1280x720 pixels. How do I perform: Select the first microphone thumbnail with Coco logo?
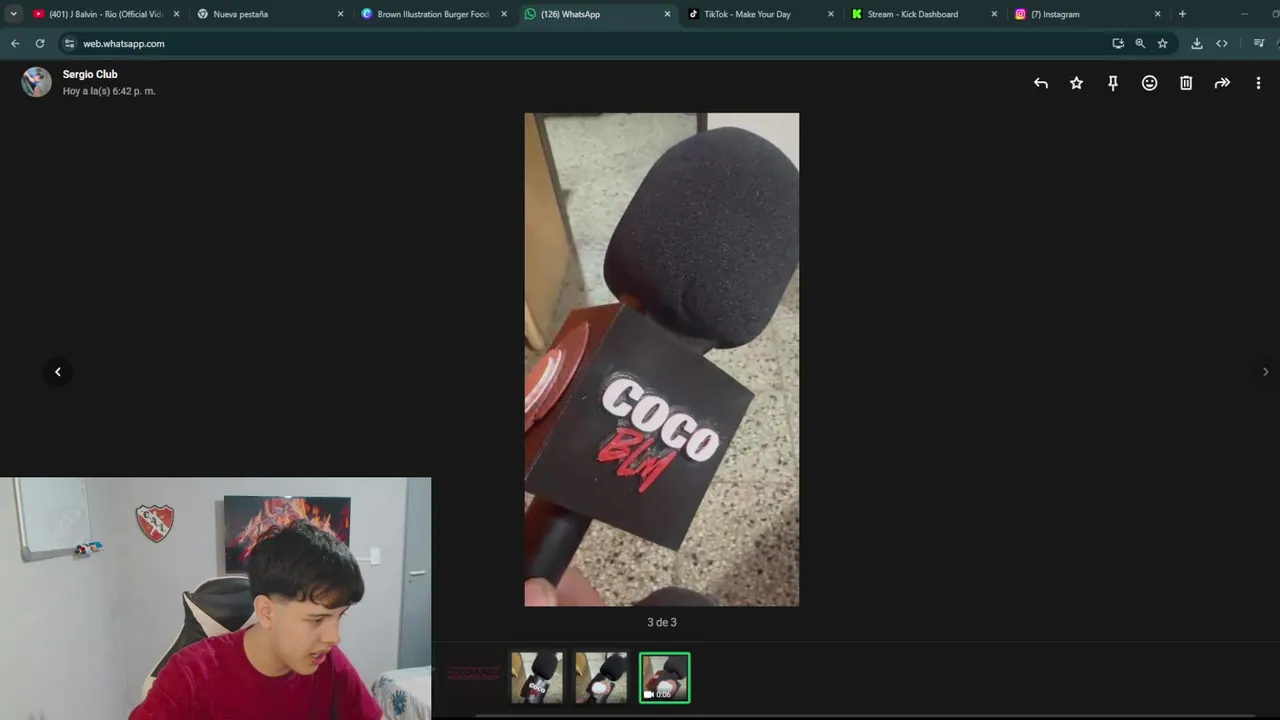pyautogui.click(x=537, y=677)
